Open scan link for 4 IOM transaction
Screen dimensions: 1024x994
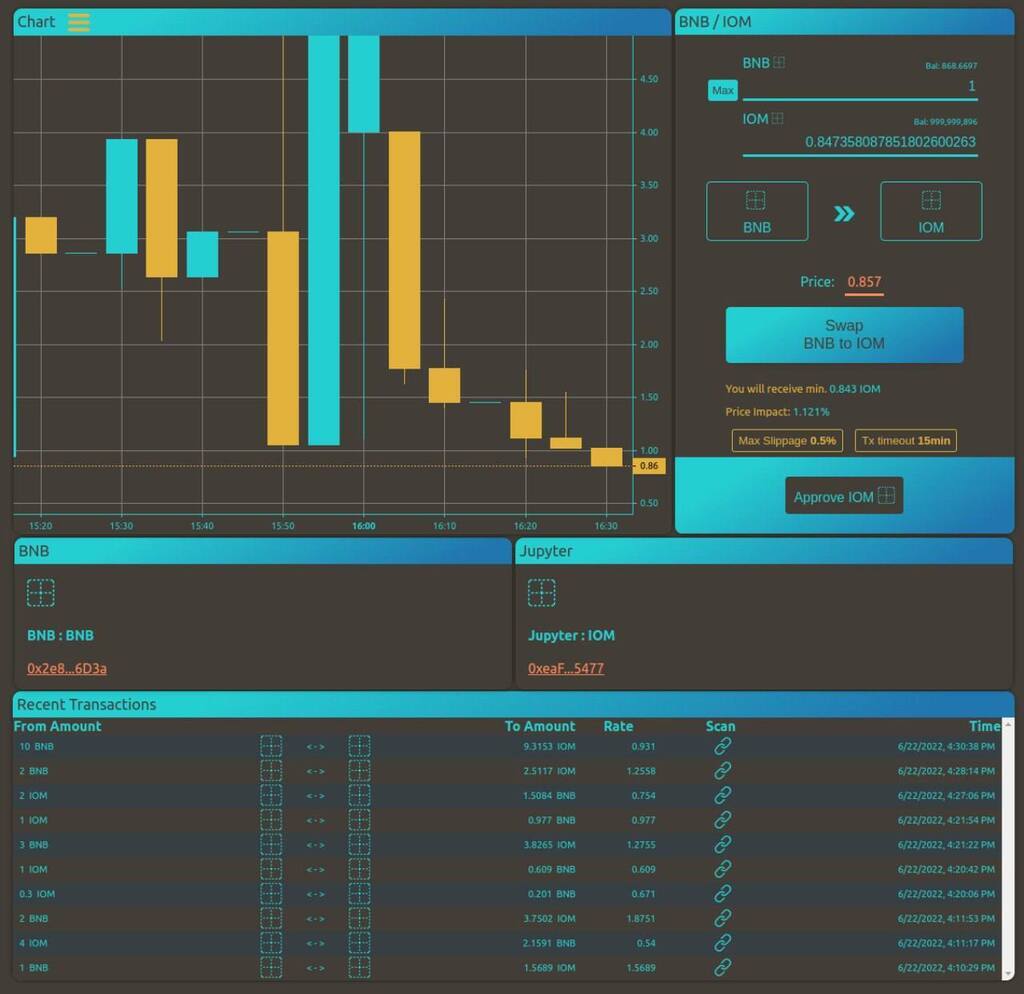click(x=722, y=942)
